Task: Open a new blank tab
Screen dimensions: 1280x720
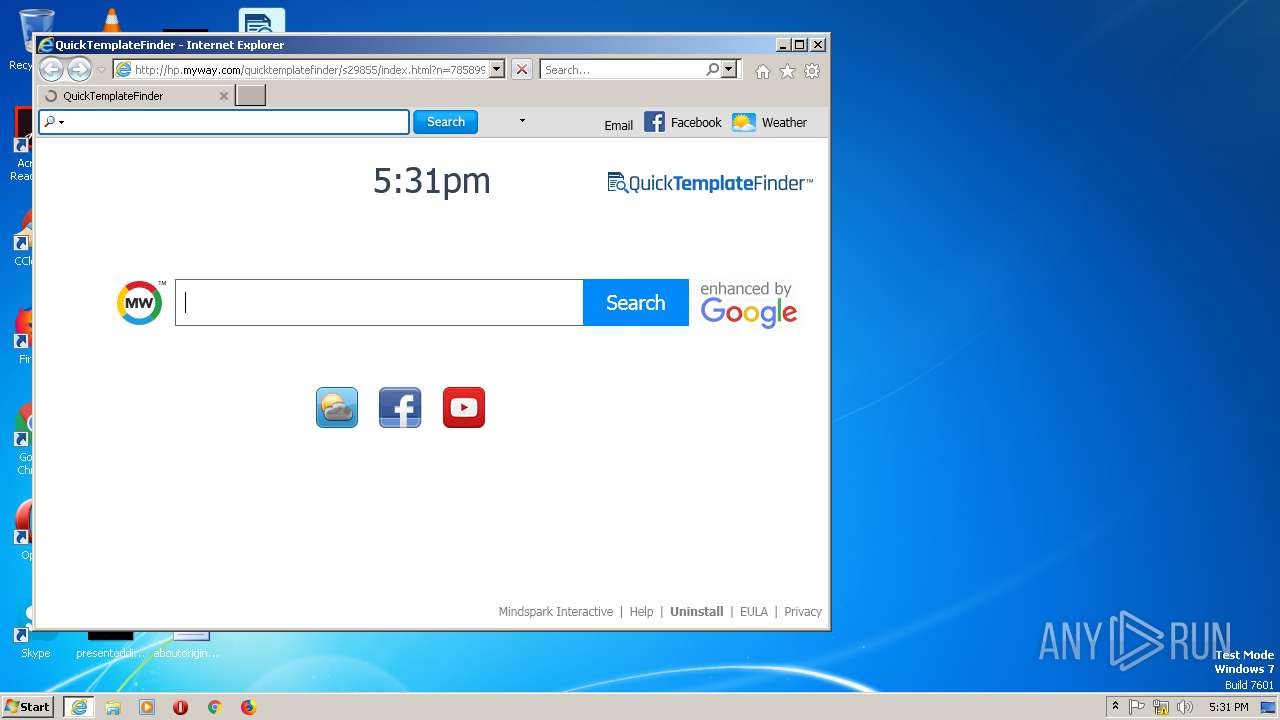Action: [x=250, y=96]
